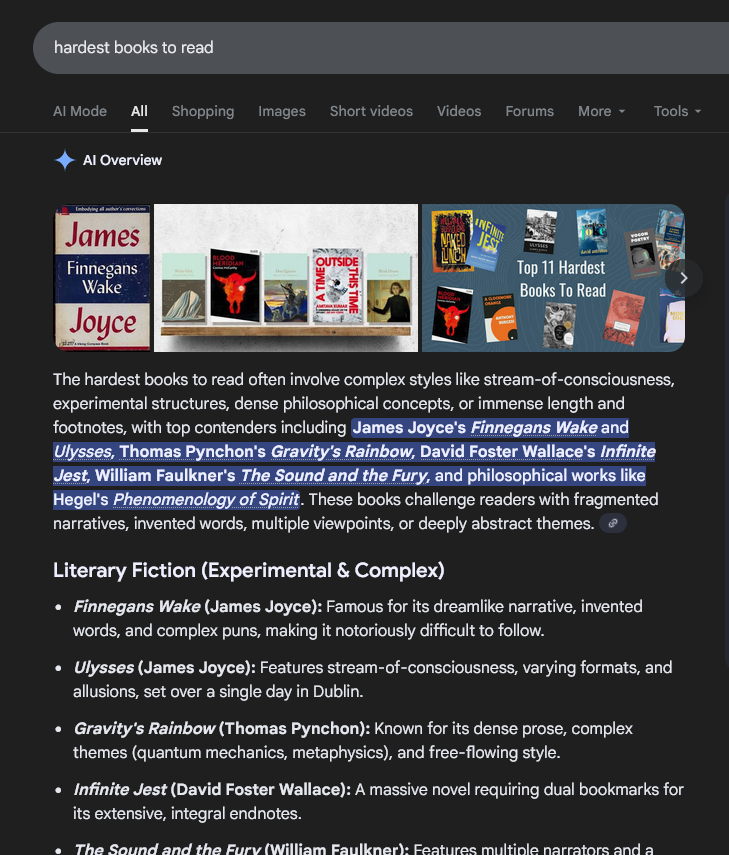729x855 pixels.
Task: Click the 'Ulysses (James Joyce):' bullet item
Action: (x=164, y=667)
